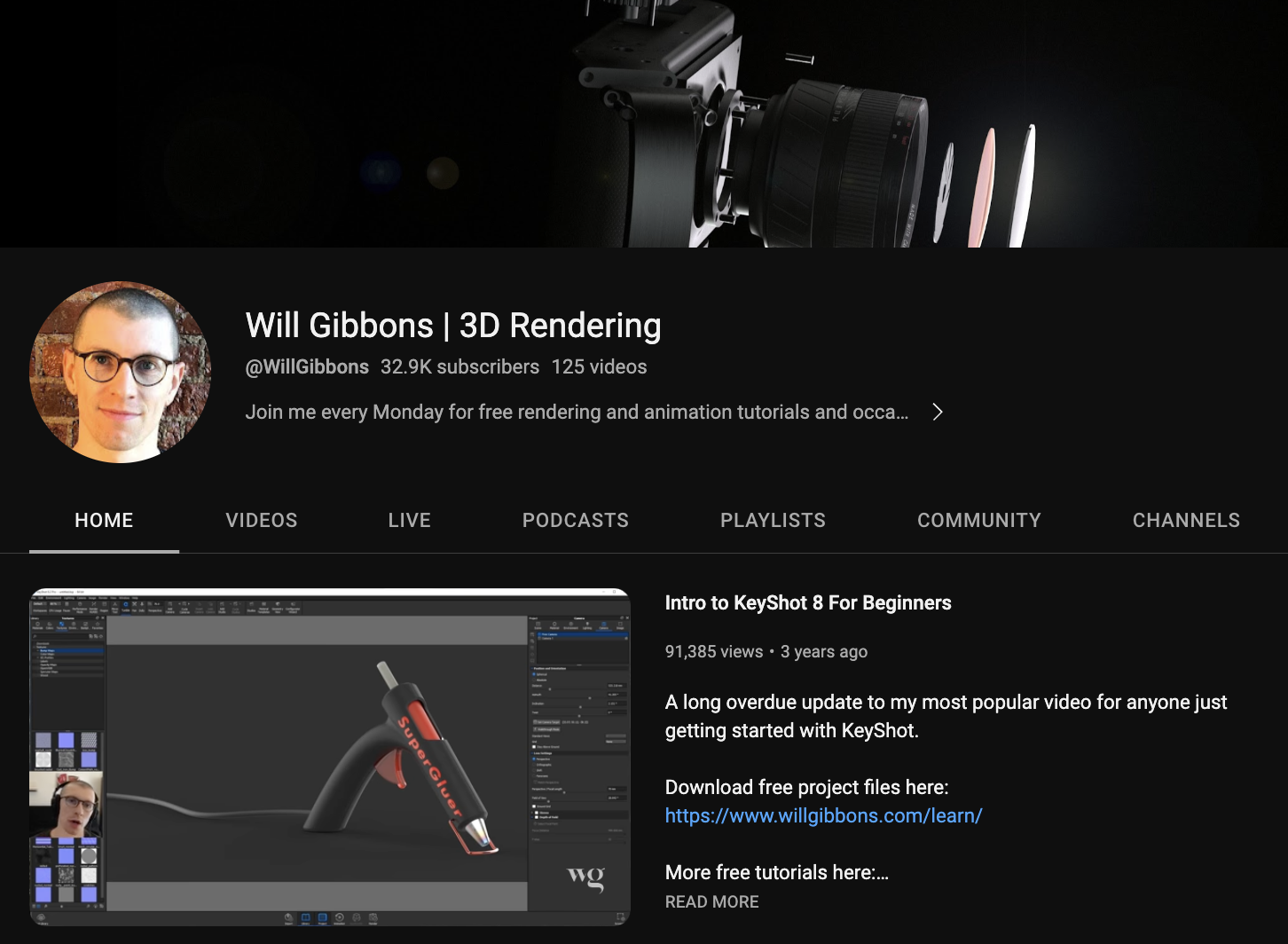Click READ MORE under the description

(x=712, y=901)
